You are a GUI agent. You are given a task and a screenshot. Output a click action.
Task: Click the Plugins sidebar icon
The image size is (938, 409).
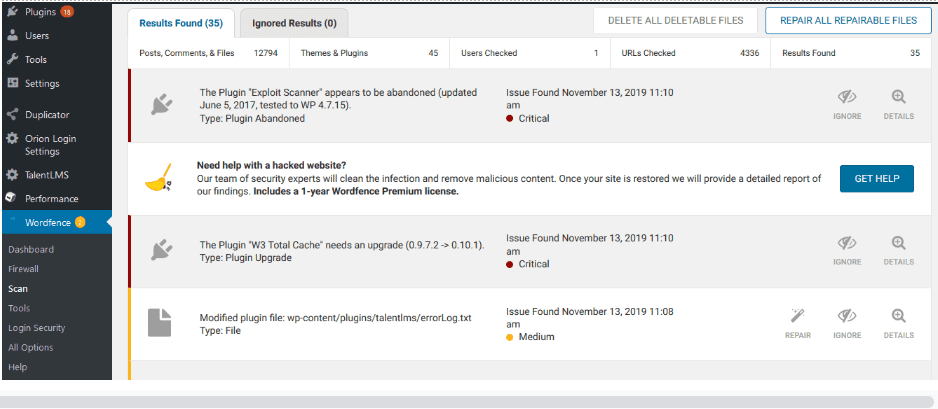pyautogui.click(x=12, y=11)
